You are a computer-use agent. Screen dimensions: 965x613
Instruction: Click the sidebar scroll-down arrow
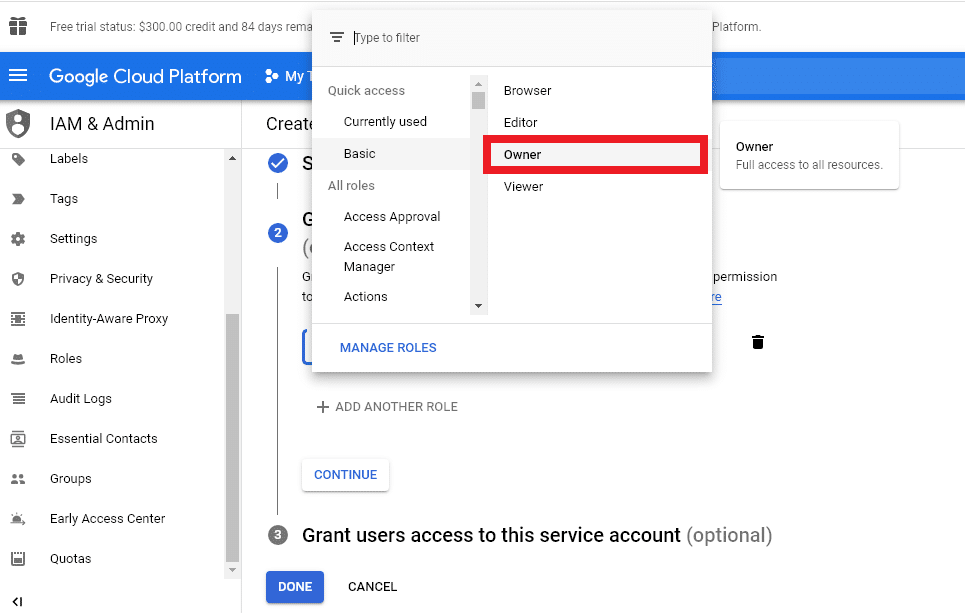[232, 571]
